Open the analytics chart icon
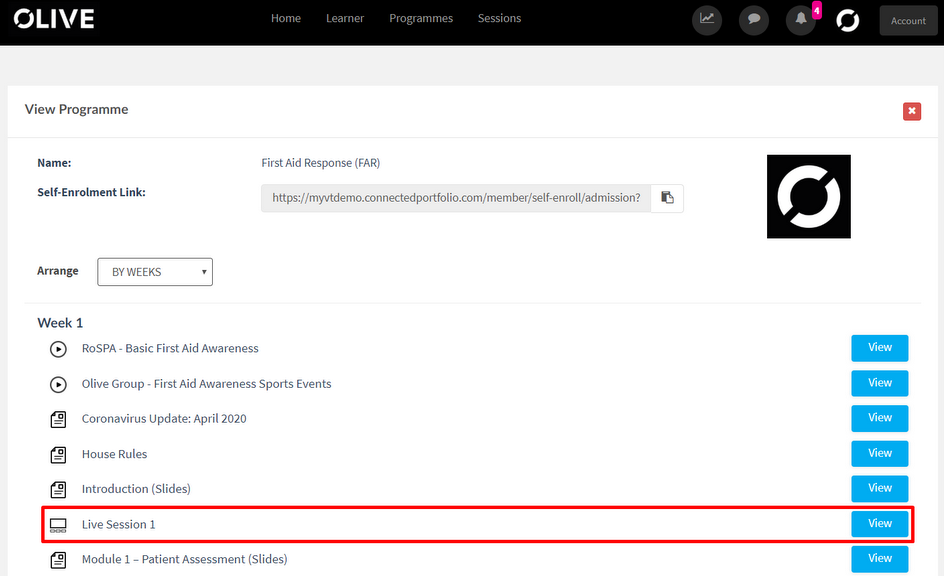Screen dimensions: 944x576 coord(707,20)
